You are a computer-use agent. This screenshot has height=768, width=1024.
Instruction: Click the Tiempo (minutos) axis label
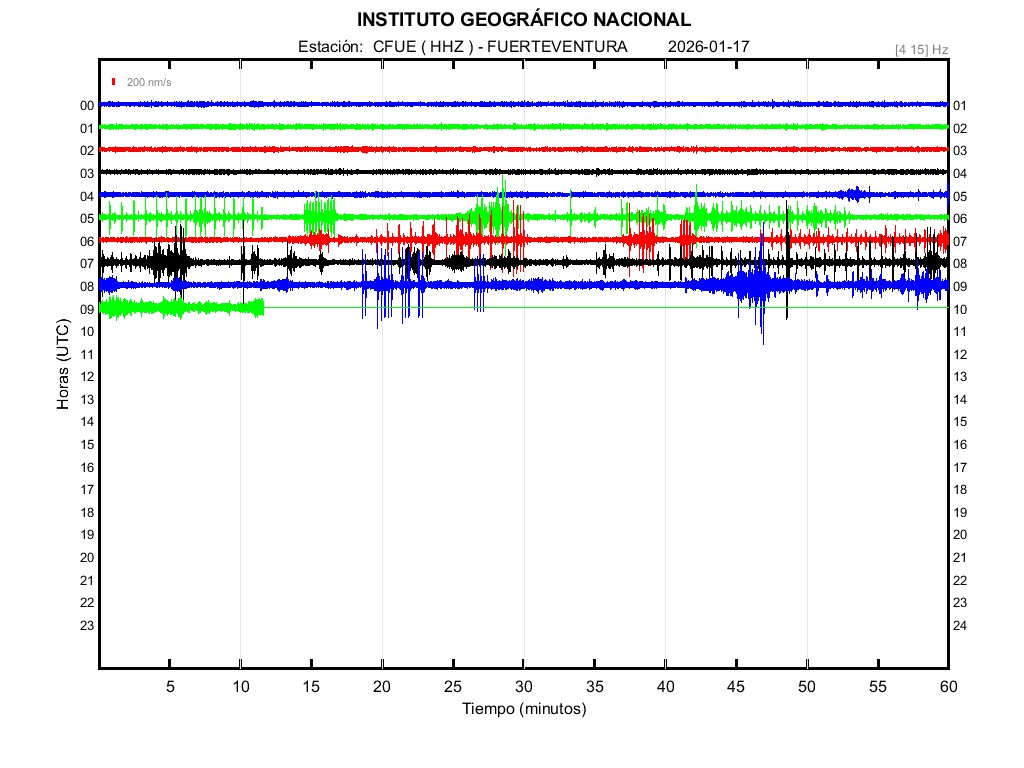tap(523, 709)
